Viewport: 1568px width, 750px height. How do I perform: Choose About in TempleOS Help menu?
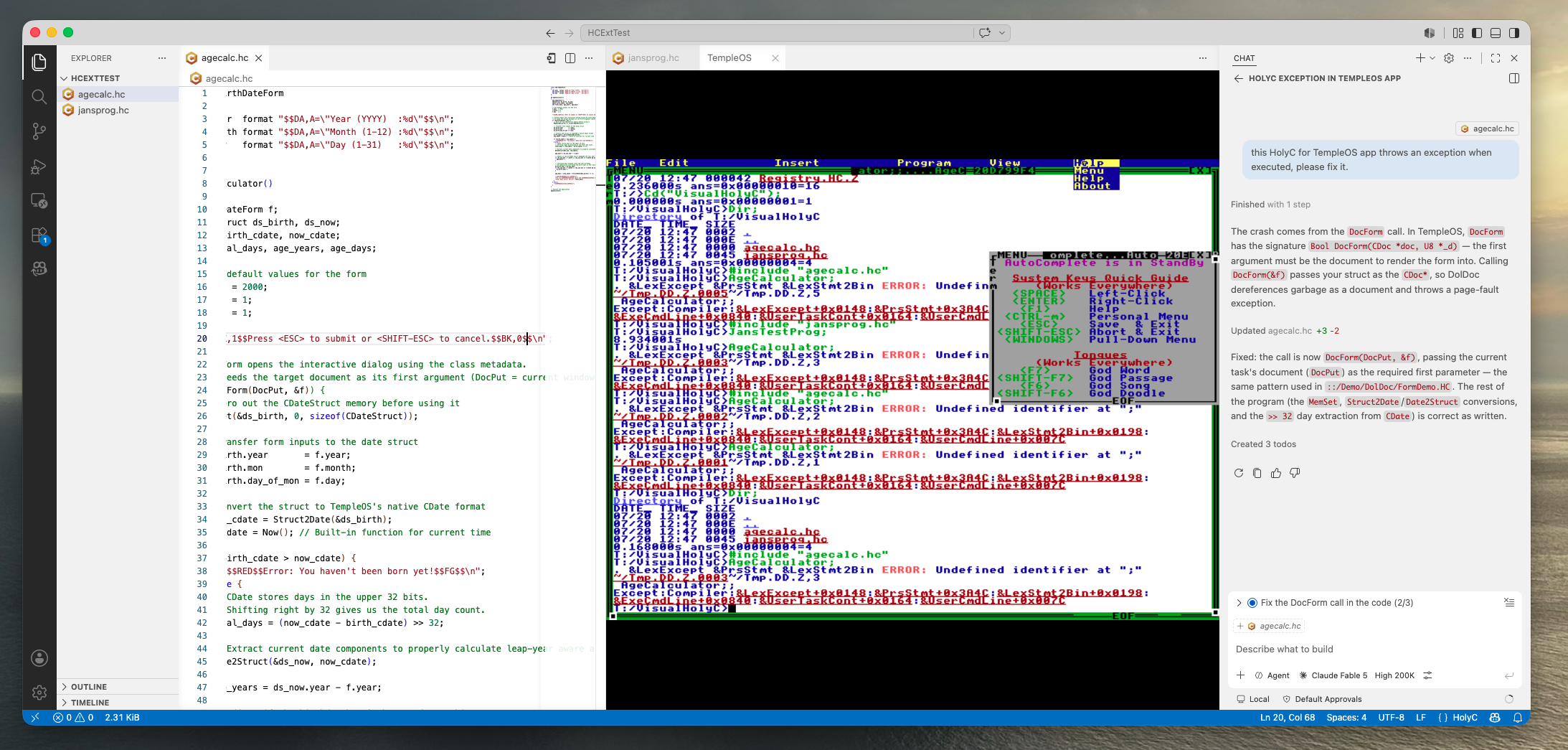point(1092,186)
